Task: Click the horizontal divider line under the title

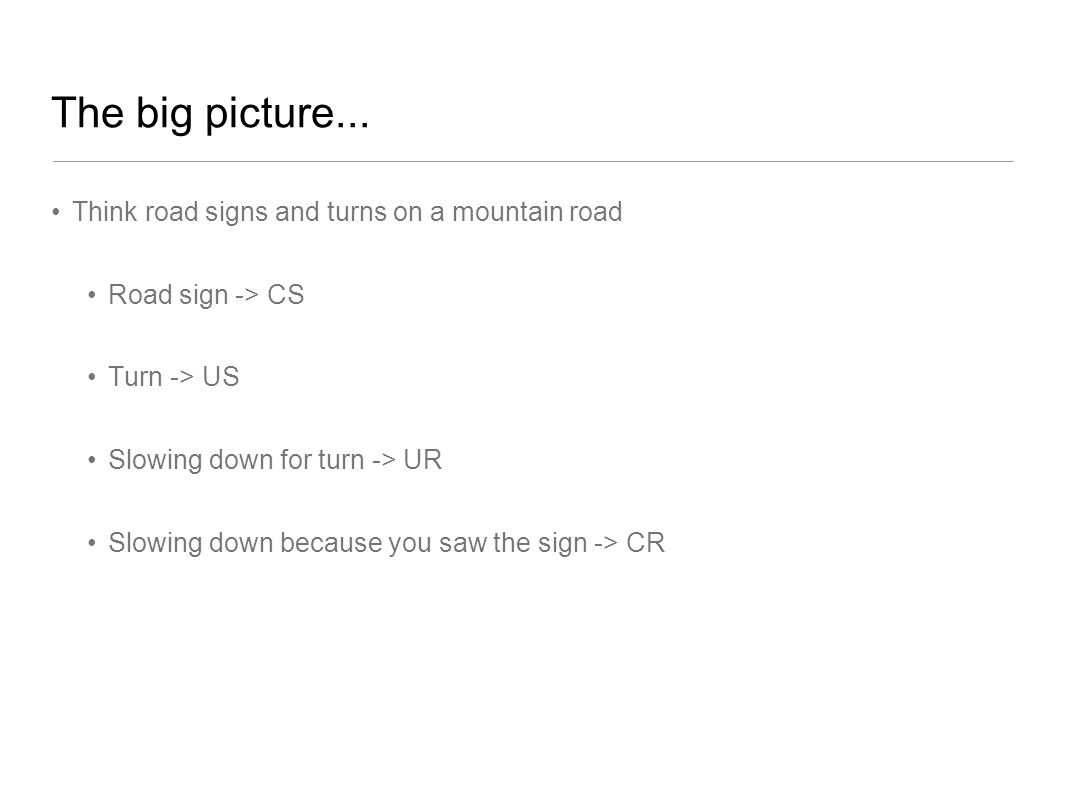Action: tap(533, 162)
